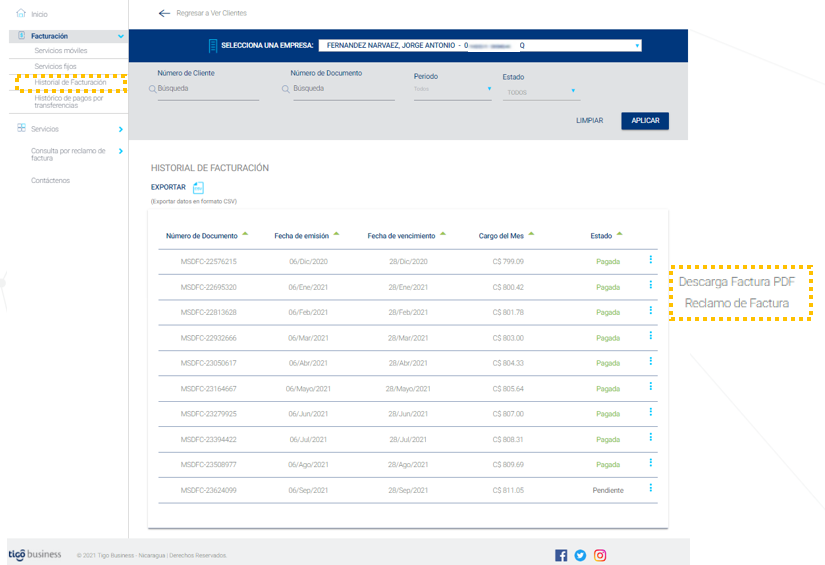This screenshot has width=825, height=565.
Task: Collapse the Facturación menu chevron
Action: pyautogui.click(x=121, y=36)
